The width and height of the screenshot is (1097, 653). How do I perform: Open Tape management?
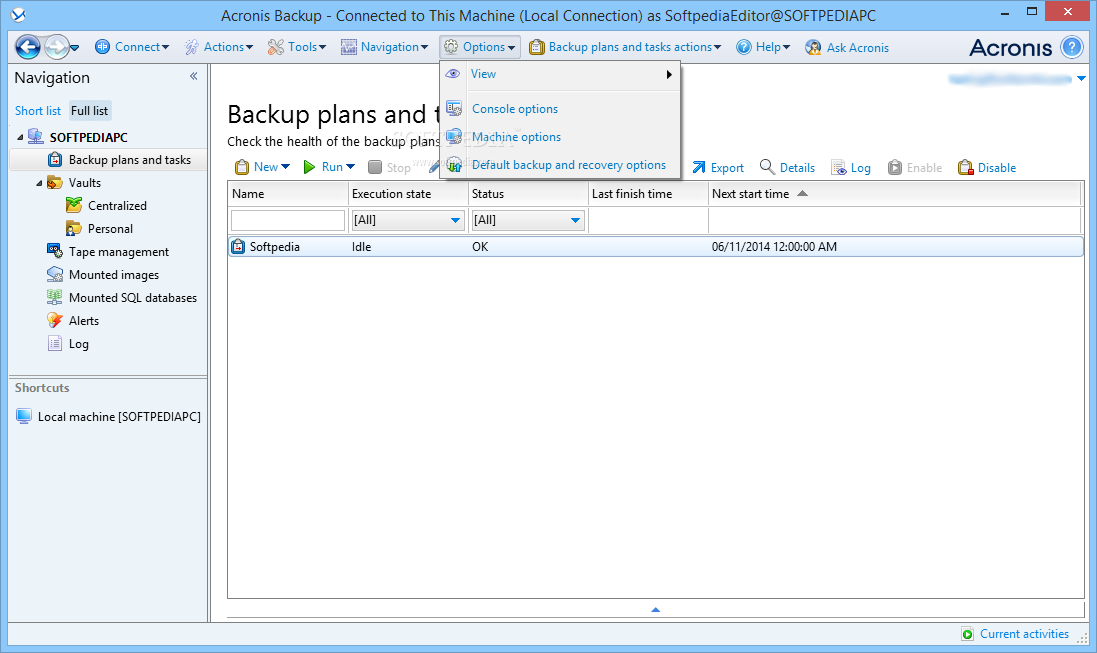tap(118, 251)
